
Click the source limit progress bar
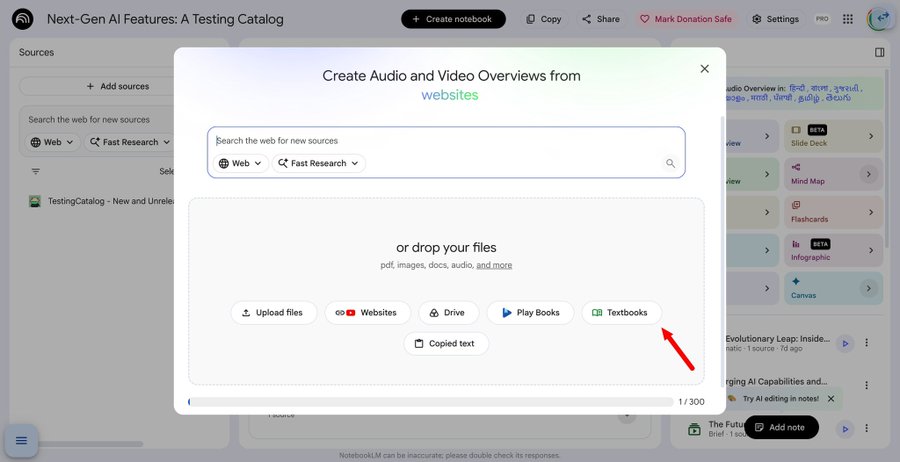point(431,402)
